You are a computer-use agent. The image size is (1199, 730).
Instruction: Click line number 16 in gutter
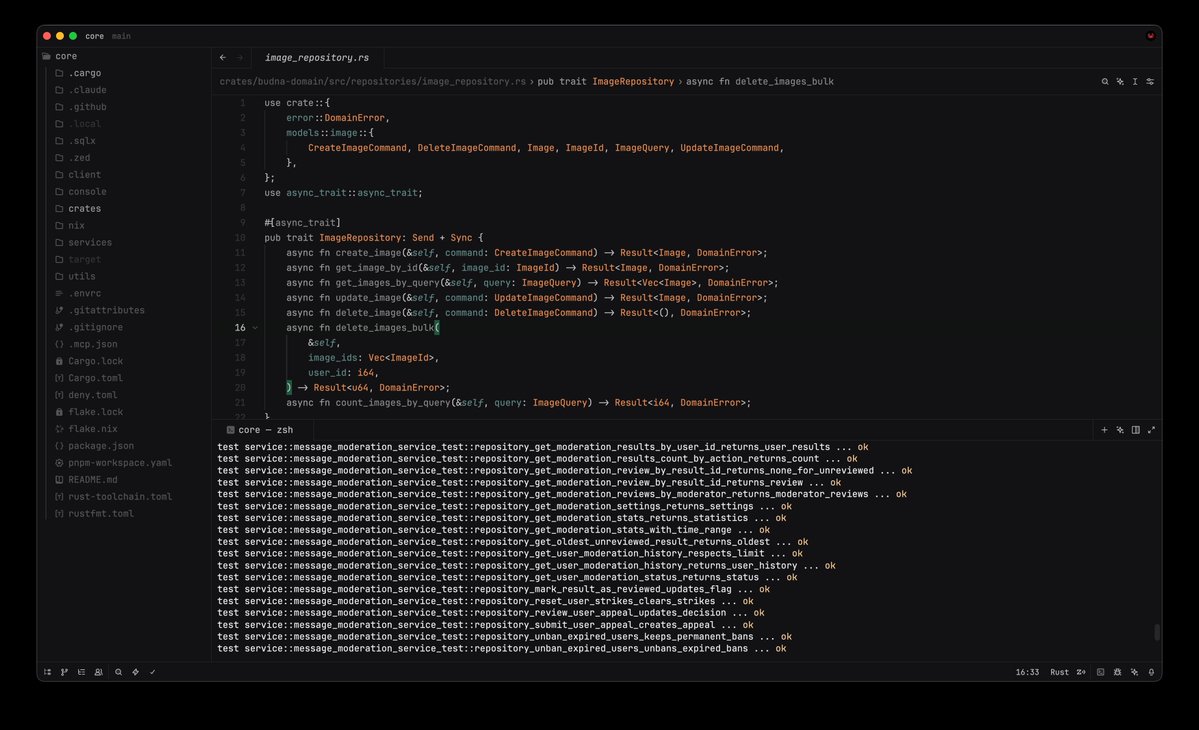tap(240, 328)
